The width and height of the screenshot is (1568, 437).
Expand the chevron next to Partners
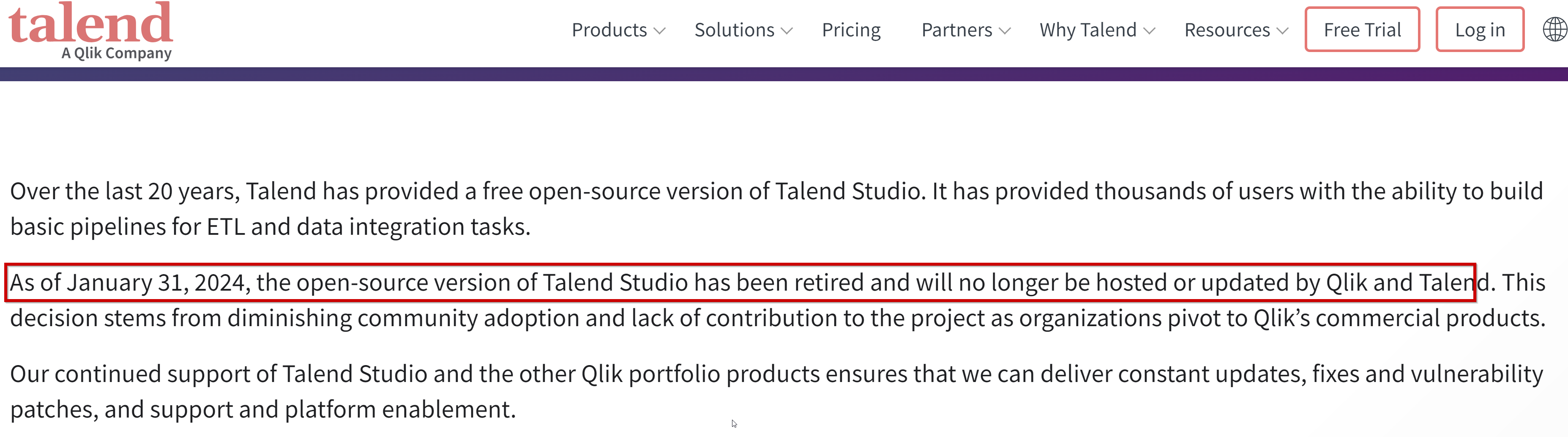coord(1005,30)
